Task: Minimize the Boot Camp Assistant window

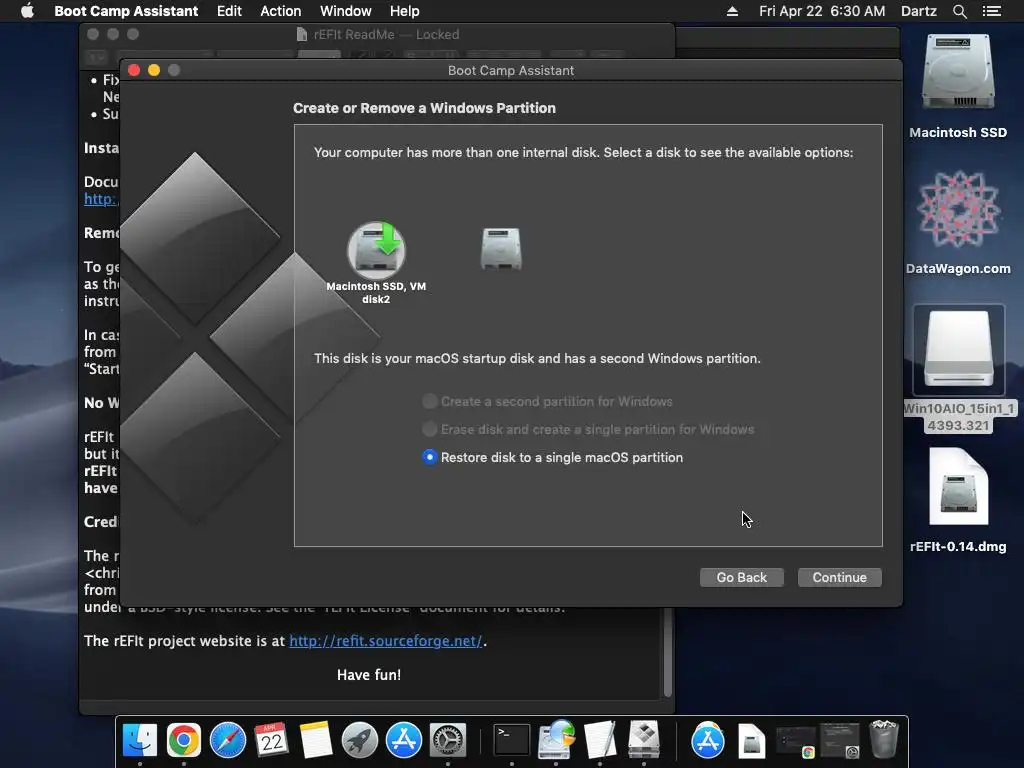Action: click(154, 70)
